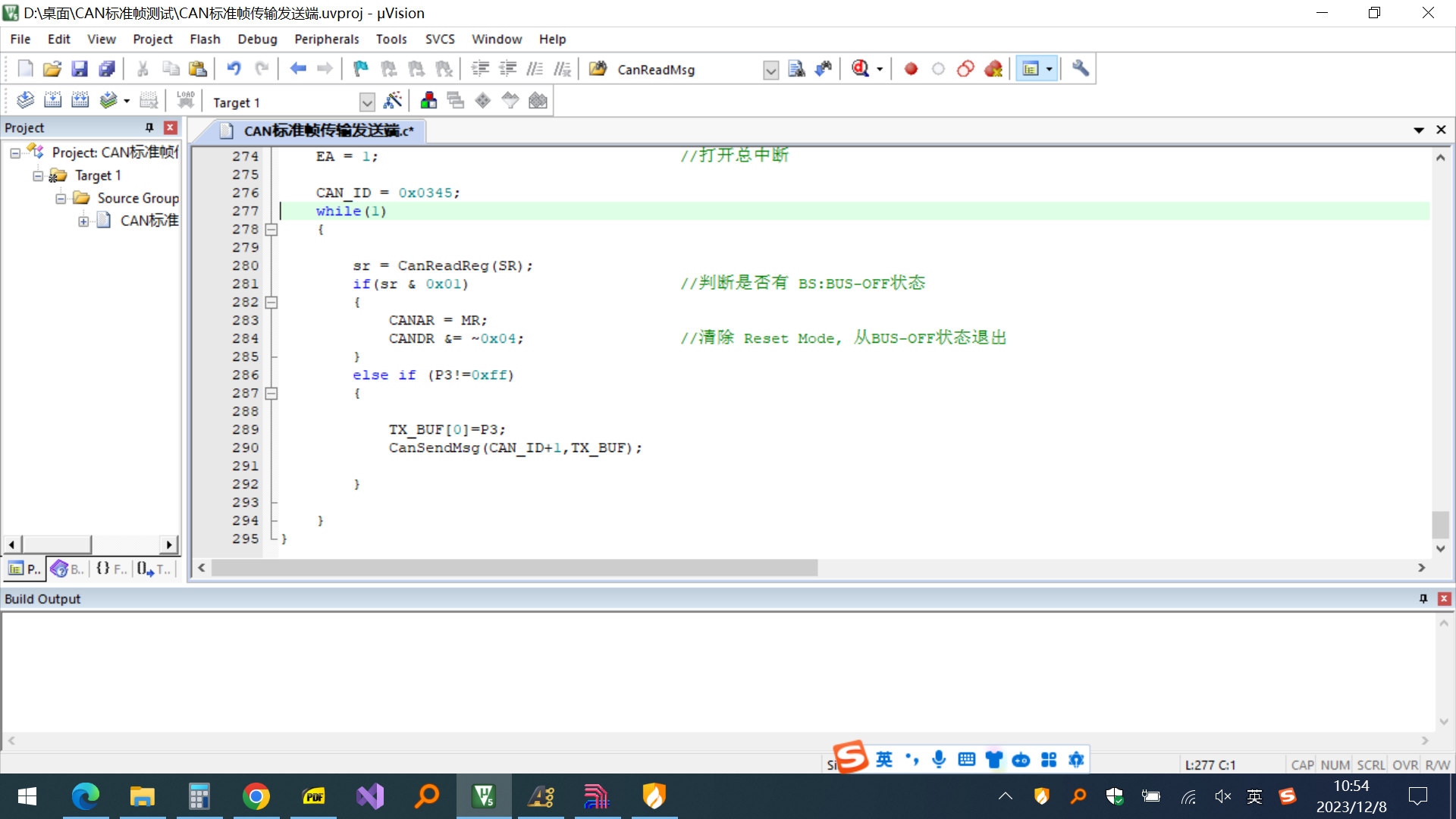Insert breakpoint with red circle icon

pos(911,69)
